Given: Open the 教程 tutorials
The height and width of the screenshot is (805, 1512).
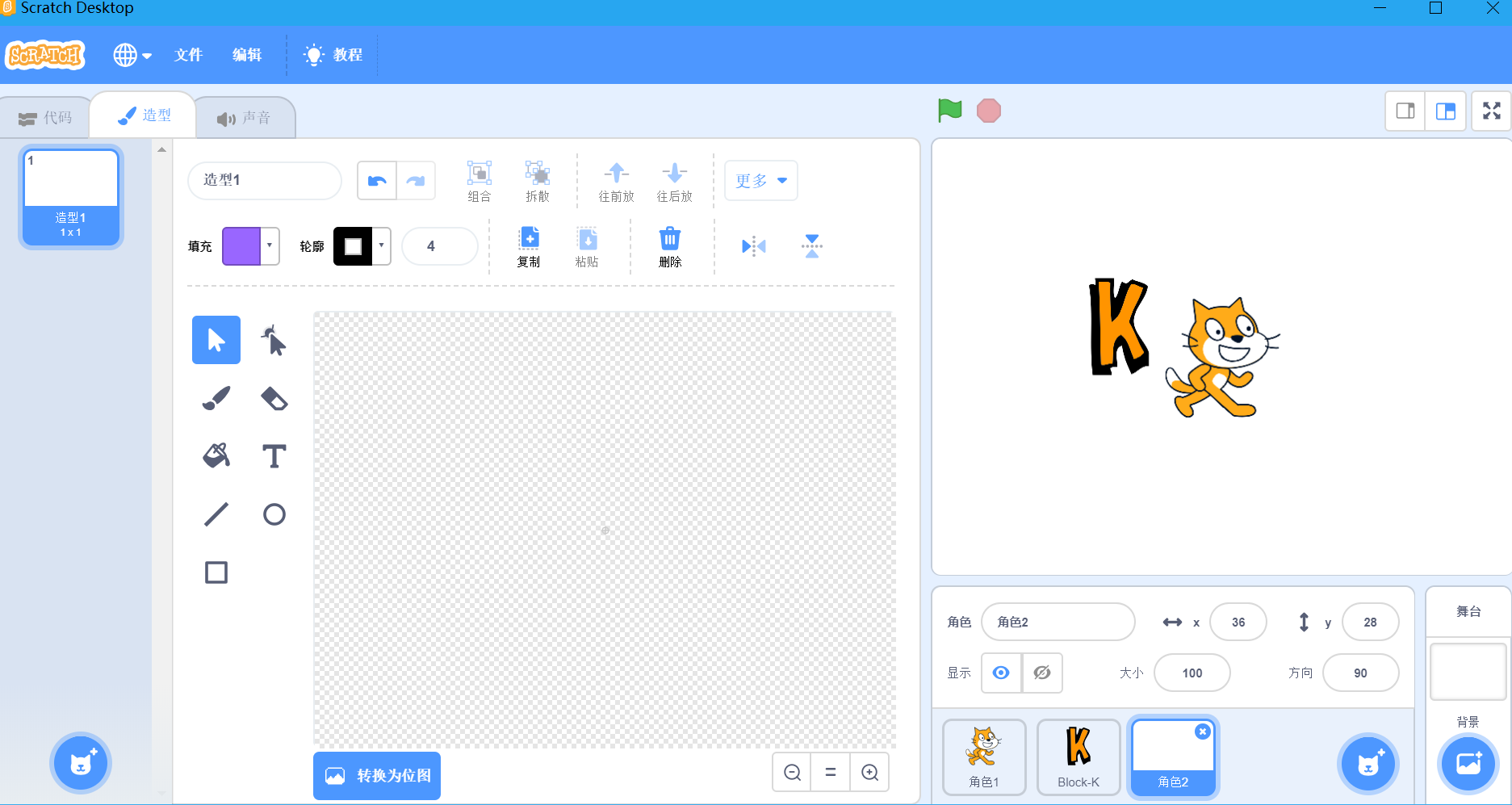Looking at the screenshot, I should point(333,55).
